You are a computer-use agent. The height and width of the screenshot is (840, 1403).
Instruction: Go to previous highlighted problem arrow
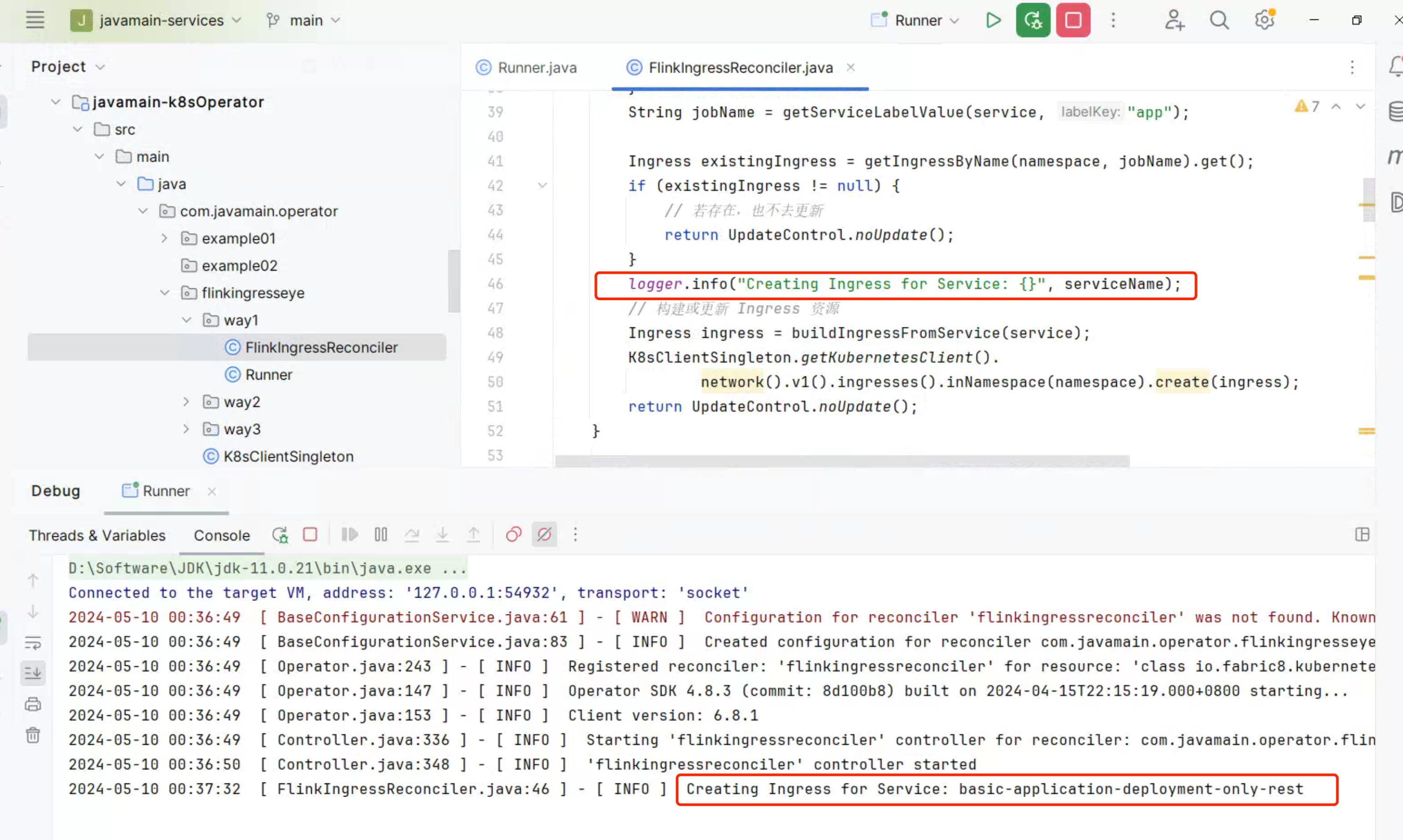coord(1336,106)
